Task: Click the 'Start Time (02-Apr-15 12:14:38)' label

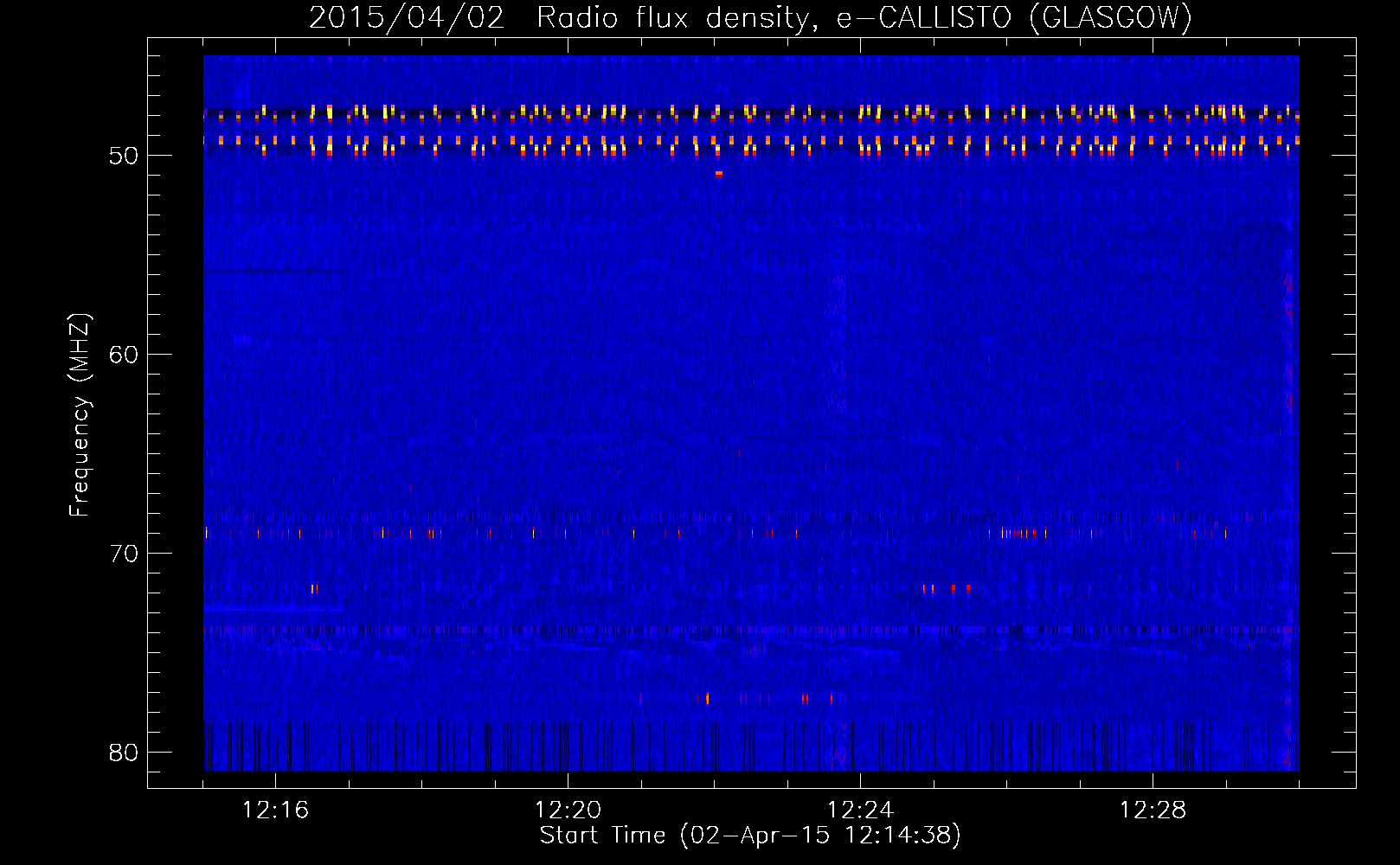Action: click(x=750, y=835)
